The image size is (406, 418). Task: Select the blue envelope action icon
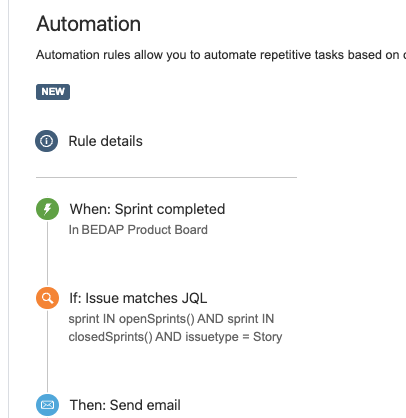[47, 405]
